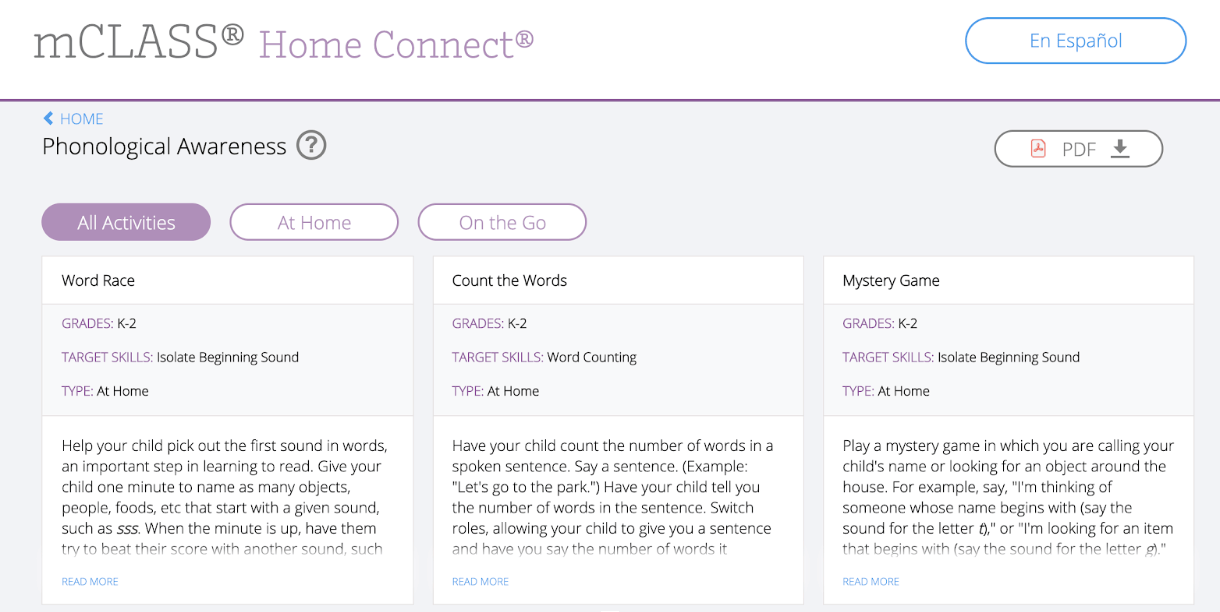Screen dimensions: 1220x612
Task: Open READ MORE for Count the Words
Action: click(480, 581)
